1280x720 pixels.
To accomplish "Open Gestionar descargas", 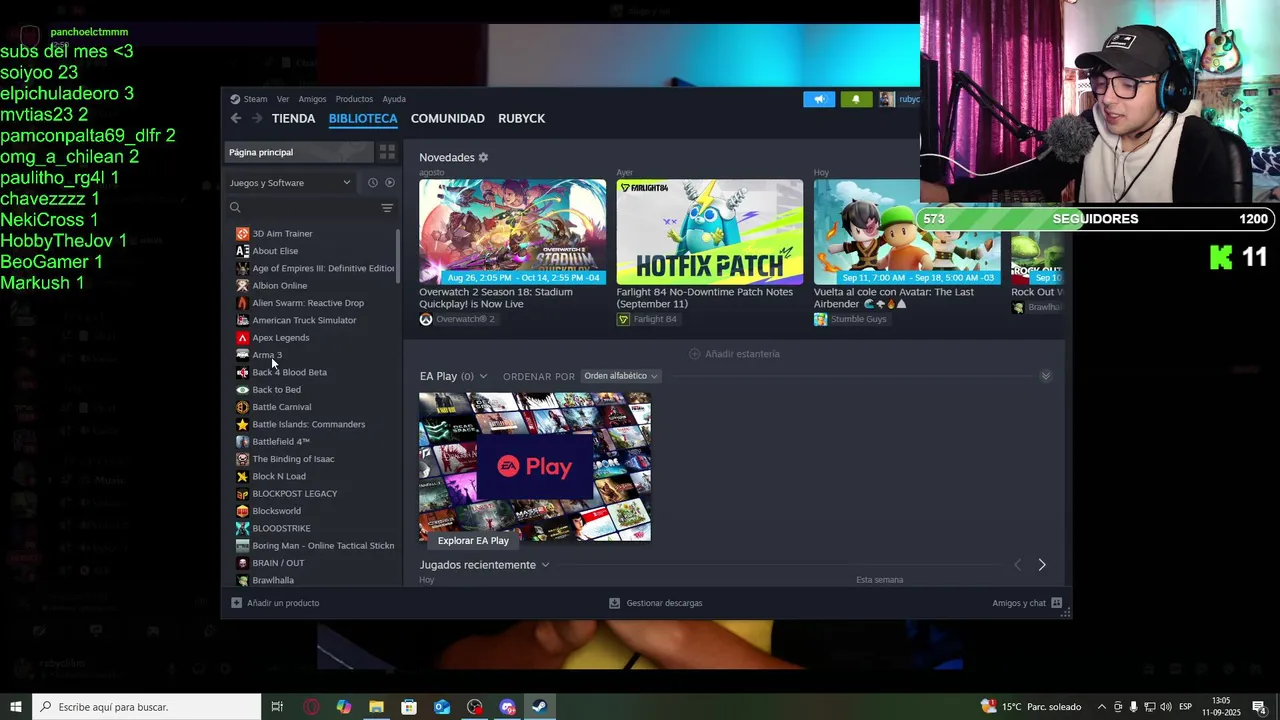I will click(x=656, y=603).
